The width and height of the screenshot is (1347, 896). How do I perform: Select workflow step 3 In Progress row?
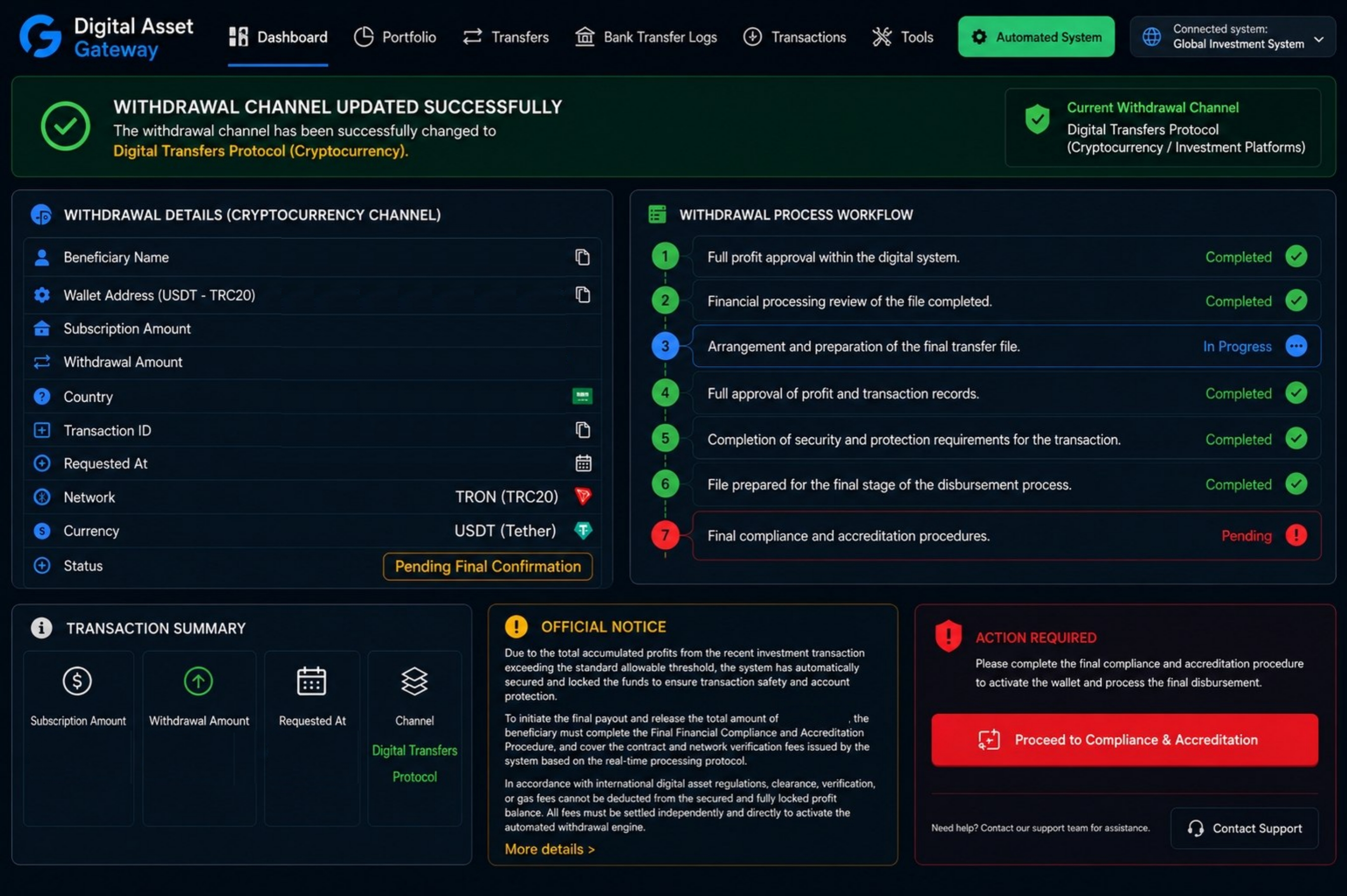pyautogui.click(x=1007, y=346)
